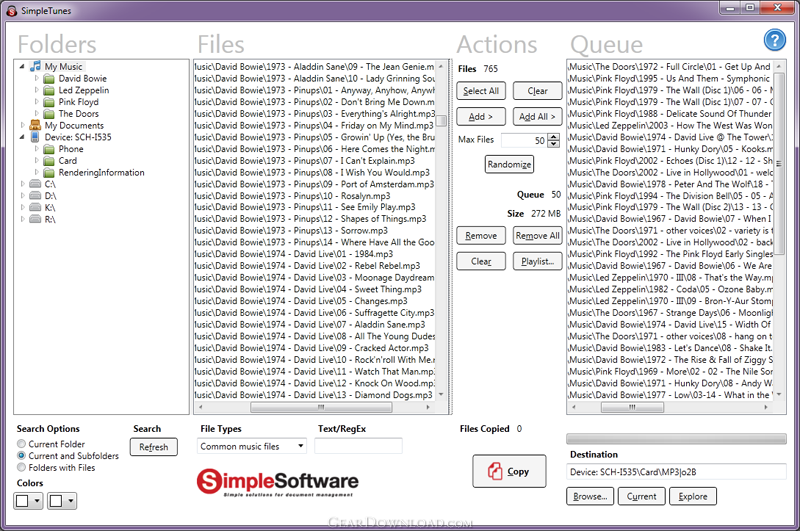
Task: Collapse the Device: SCH-I535 node
Action: click(22, 137)
